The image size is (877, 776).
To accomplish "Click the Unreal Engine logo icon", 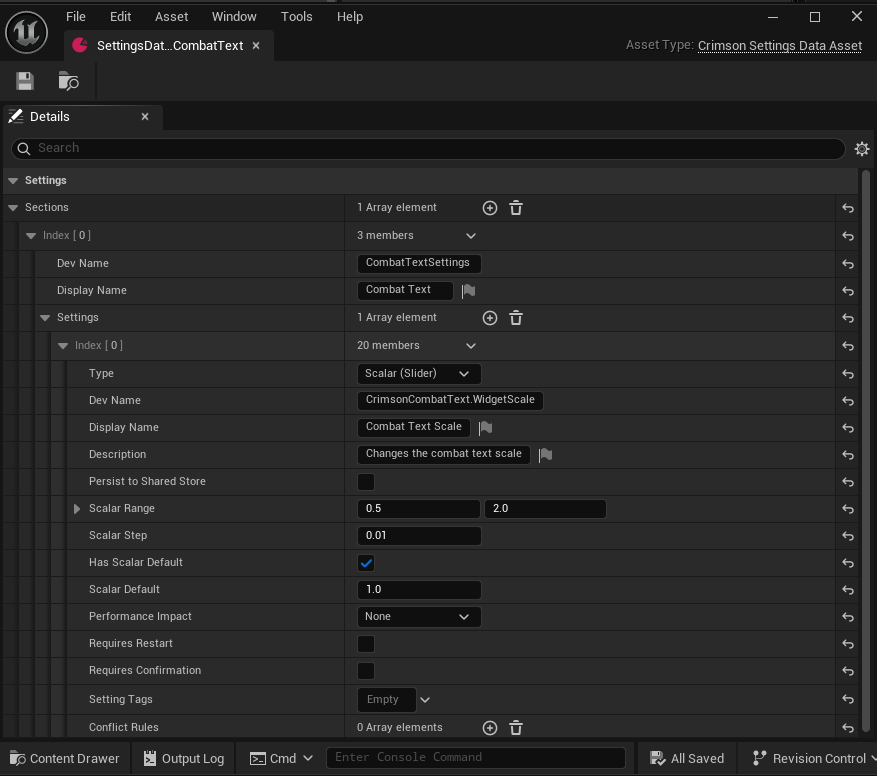I will tap(26, 32).
